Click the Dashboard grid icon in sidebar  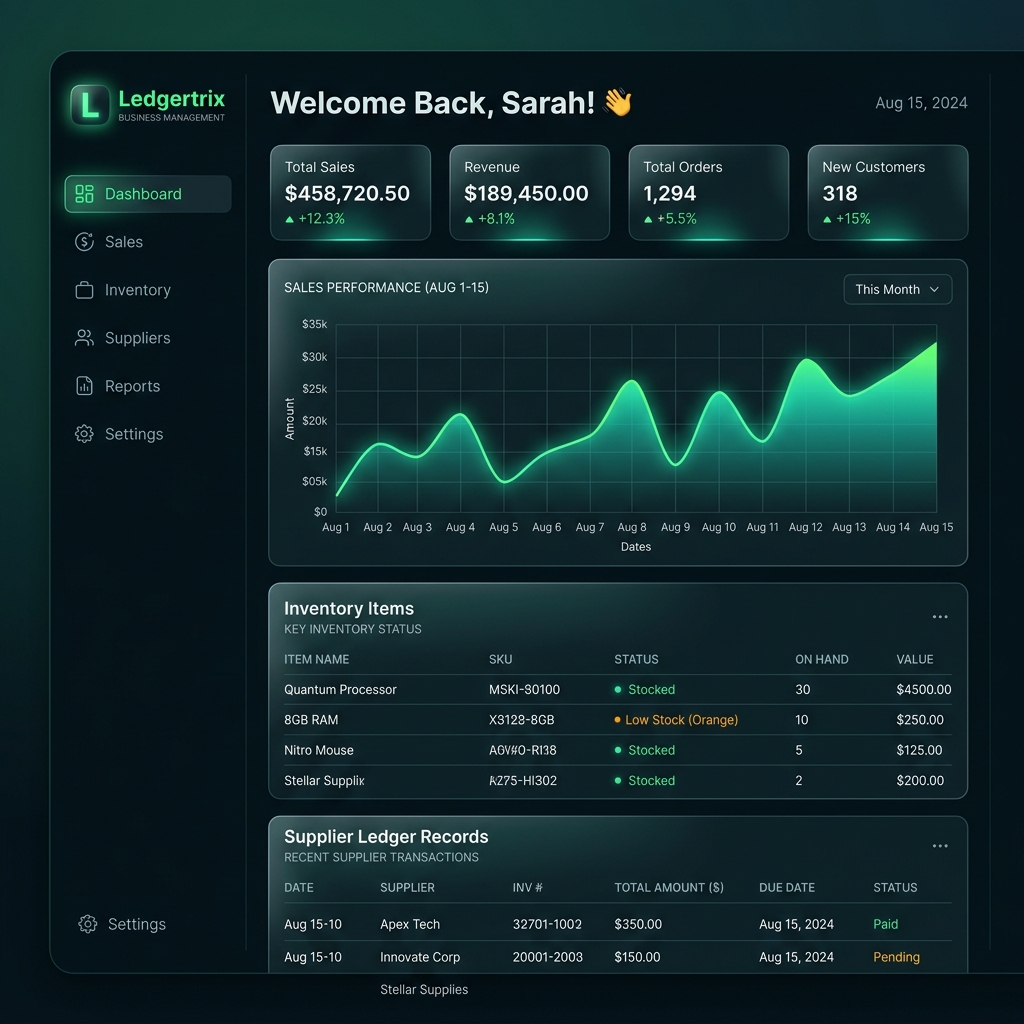(84, 194)
